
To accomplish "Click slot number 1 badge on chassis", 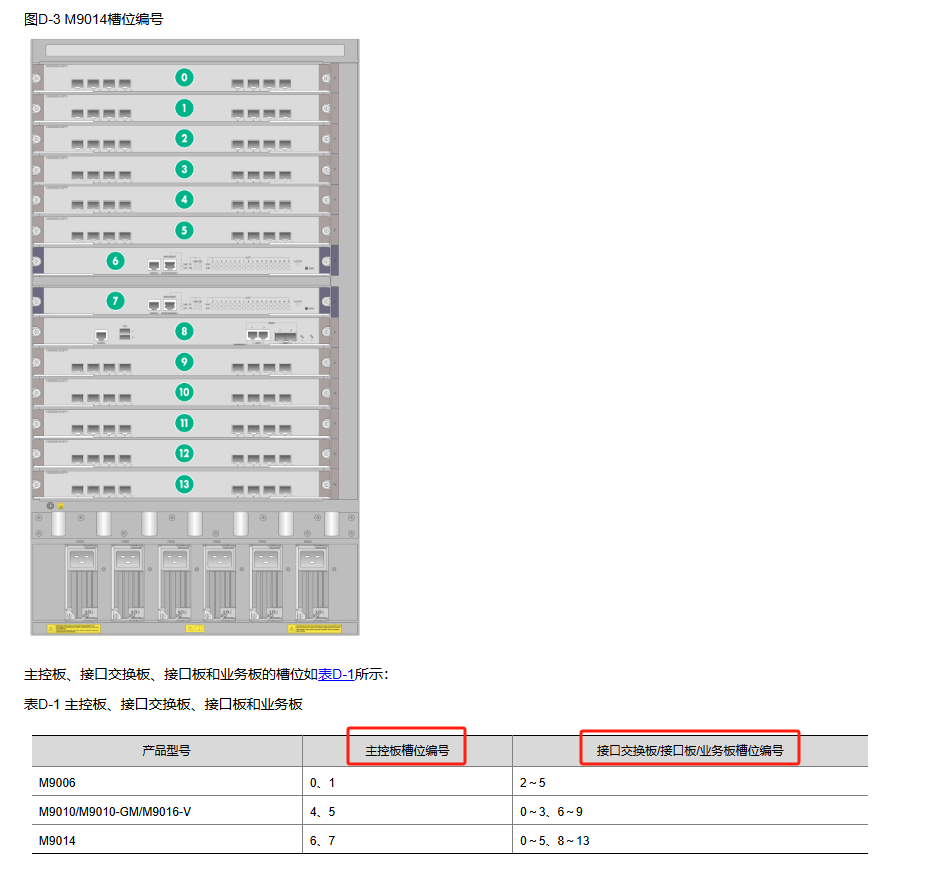I will point(184,108).
